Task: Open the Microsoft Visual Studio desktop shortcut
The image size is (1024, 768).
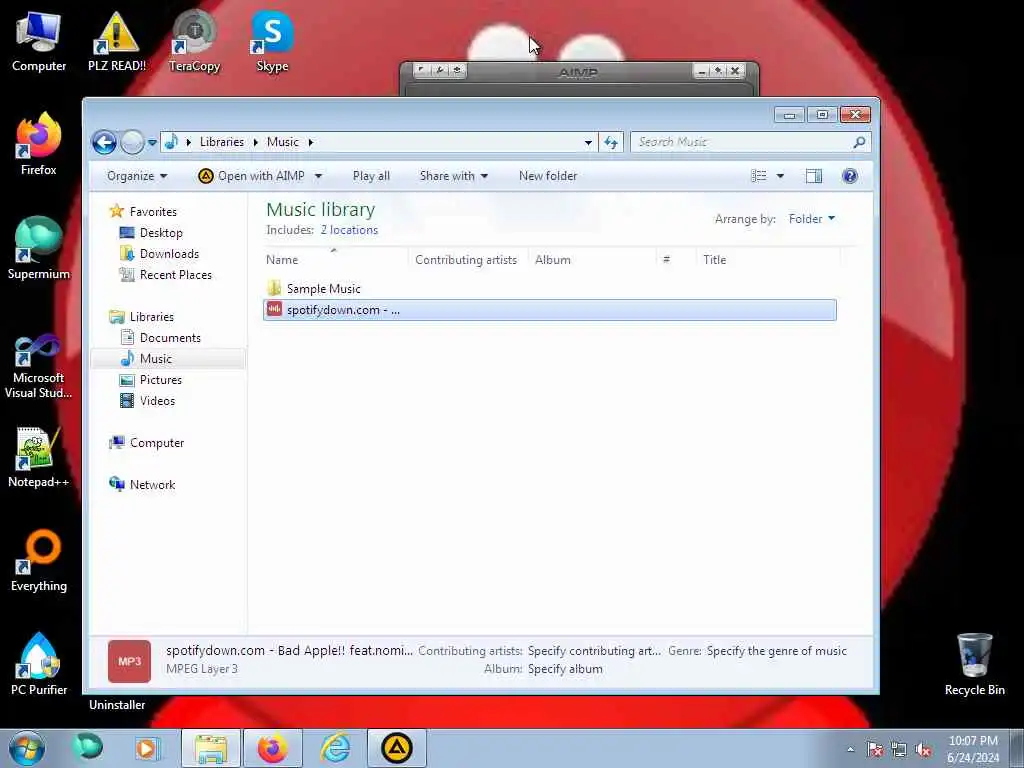Action: (x=39, y=366)
